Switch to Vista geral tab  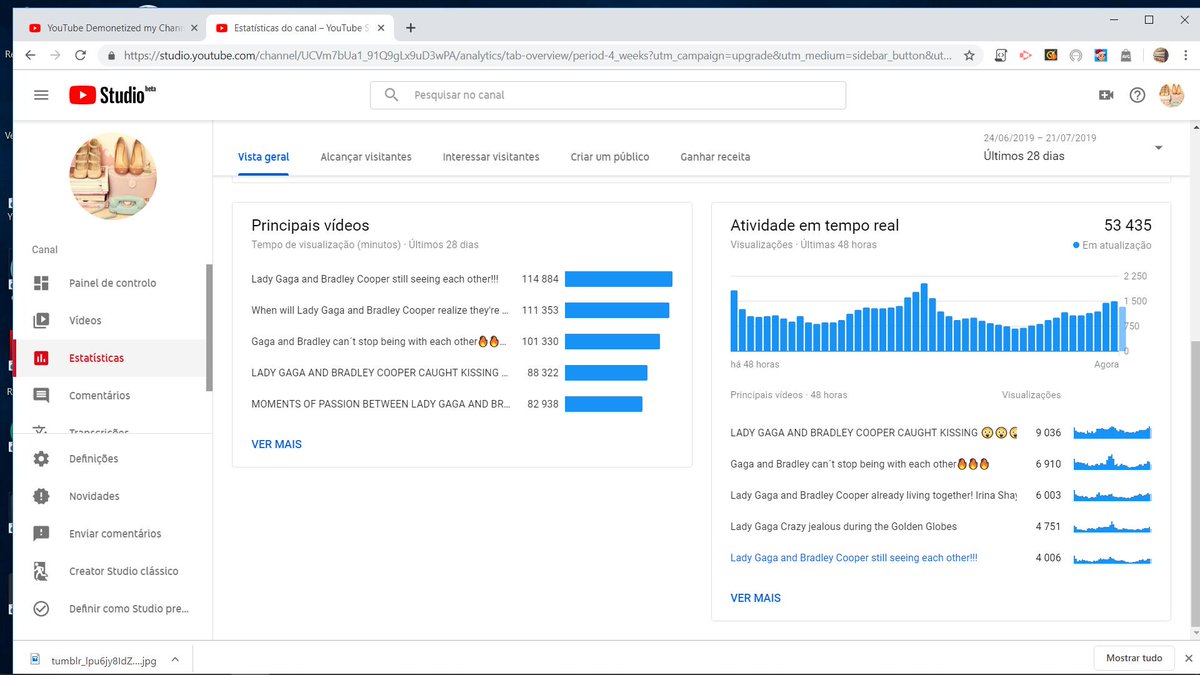(x=264, y=157)
